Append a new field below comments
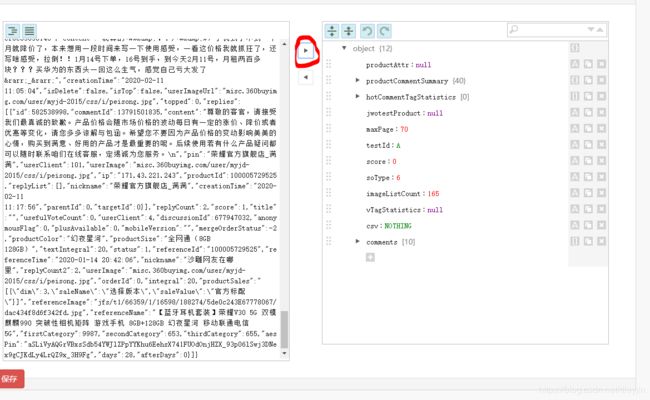Screen dimensions: 650x400 pos(370,257)
